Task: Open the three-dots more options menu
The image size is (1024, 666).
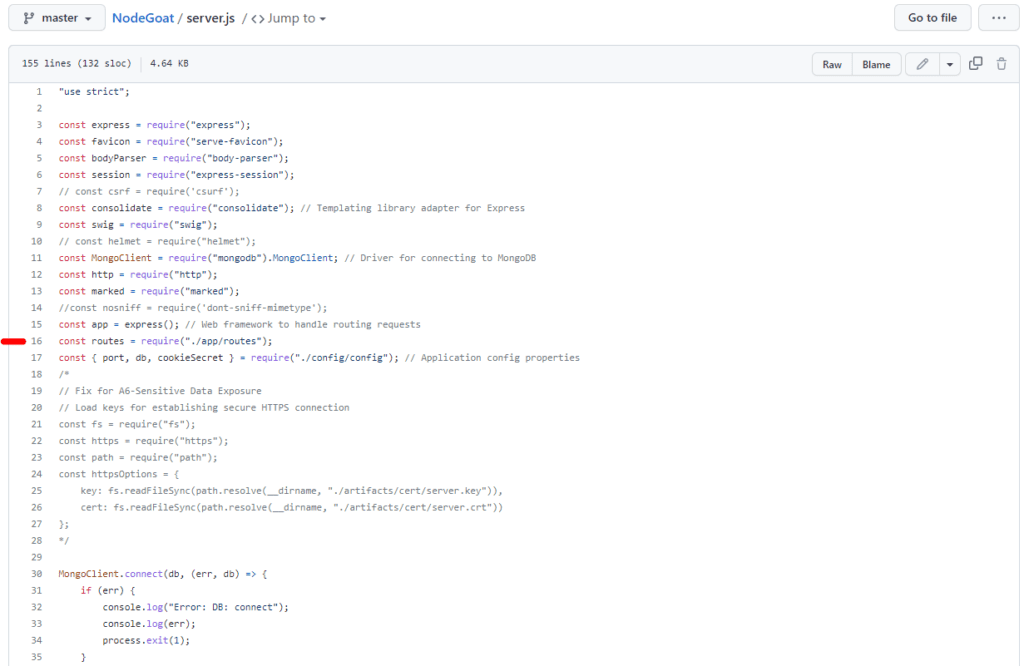Action: tap(999, 18)
